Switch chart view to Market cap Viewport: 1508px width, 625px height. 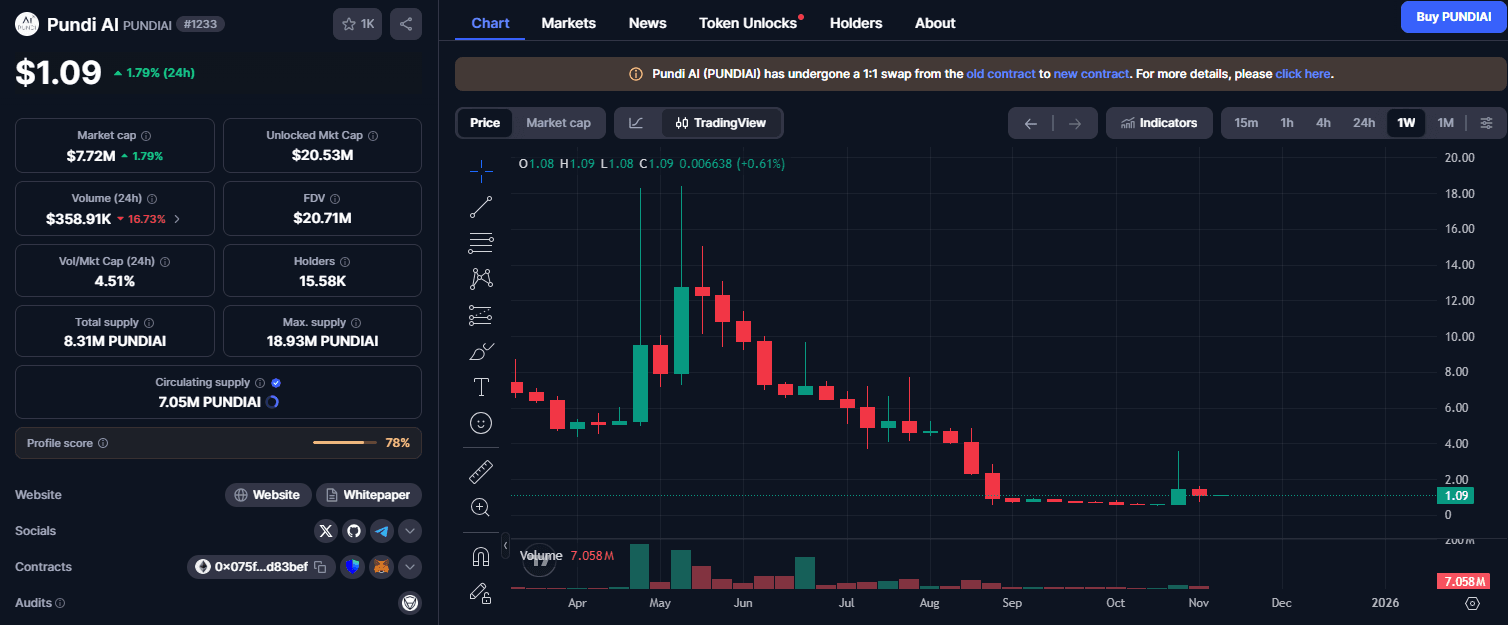click(x=558, y=122)
